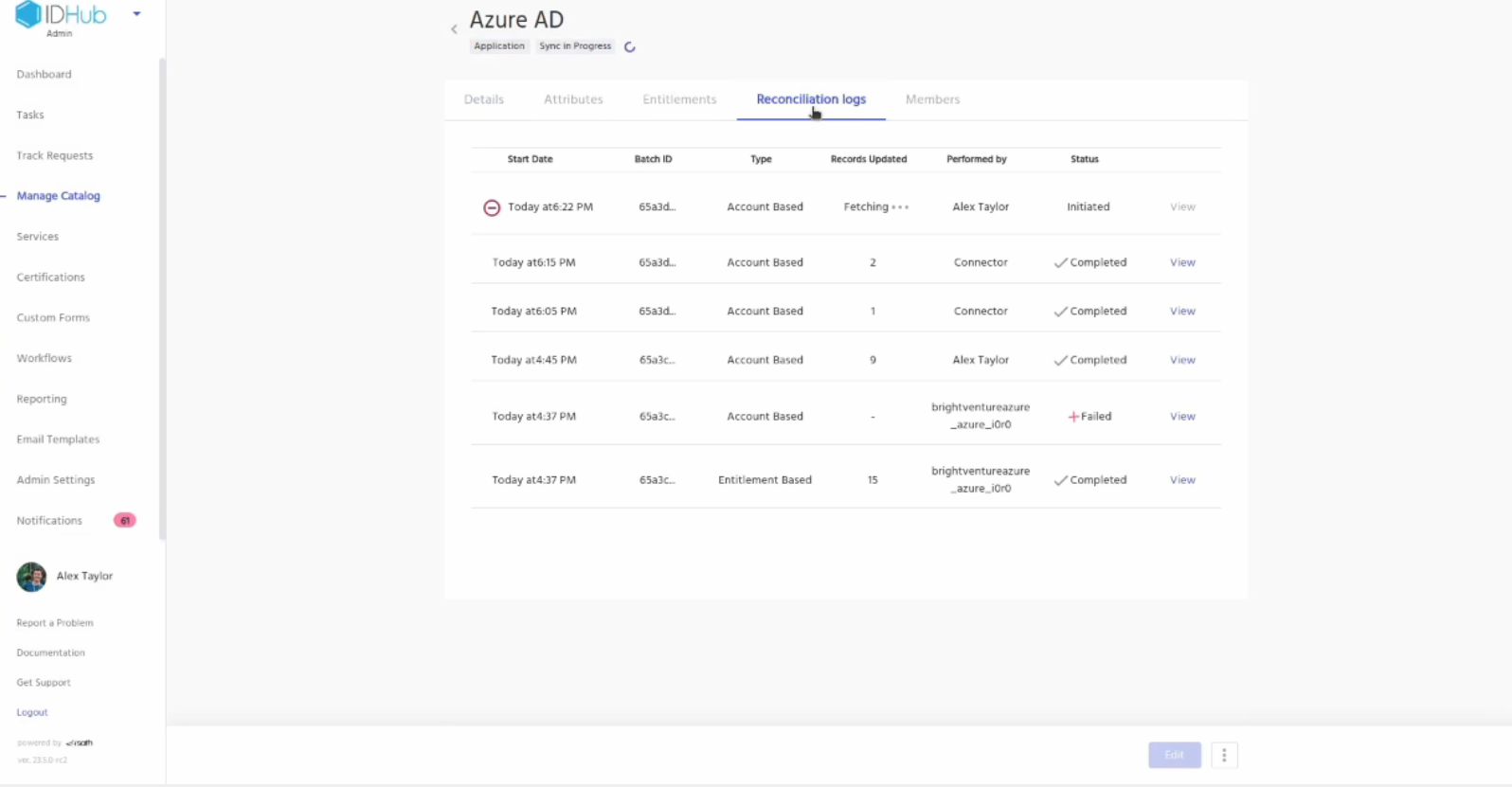Switch to the Details tab

click(x=483, y=99)
